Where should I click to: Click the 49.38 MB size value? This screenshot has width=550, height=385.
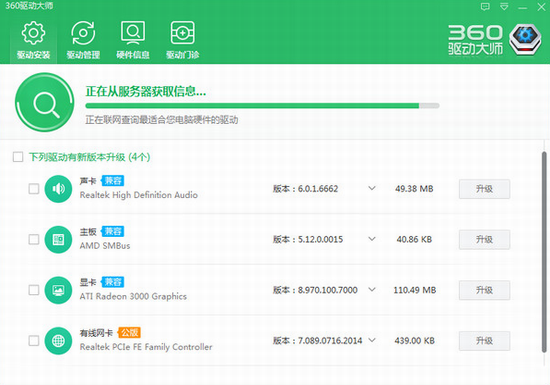tap(414, 189)
